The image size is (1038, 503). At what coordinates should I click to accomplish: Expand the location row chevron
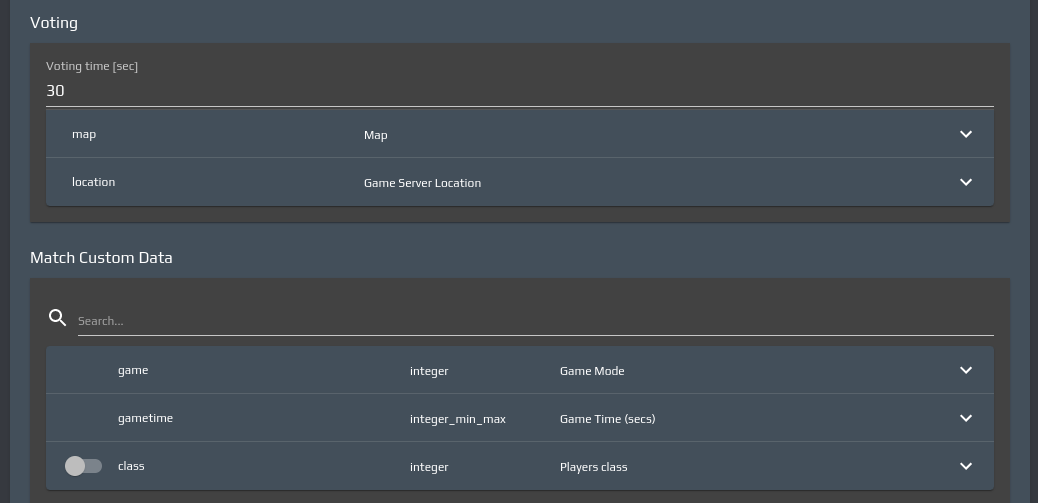pos(966,182)
